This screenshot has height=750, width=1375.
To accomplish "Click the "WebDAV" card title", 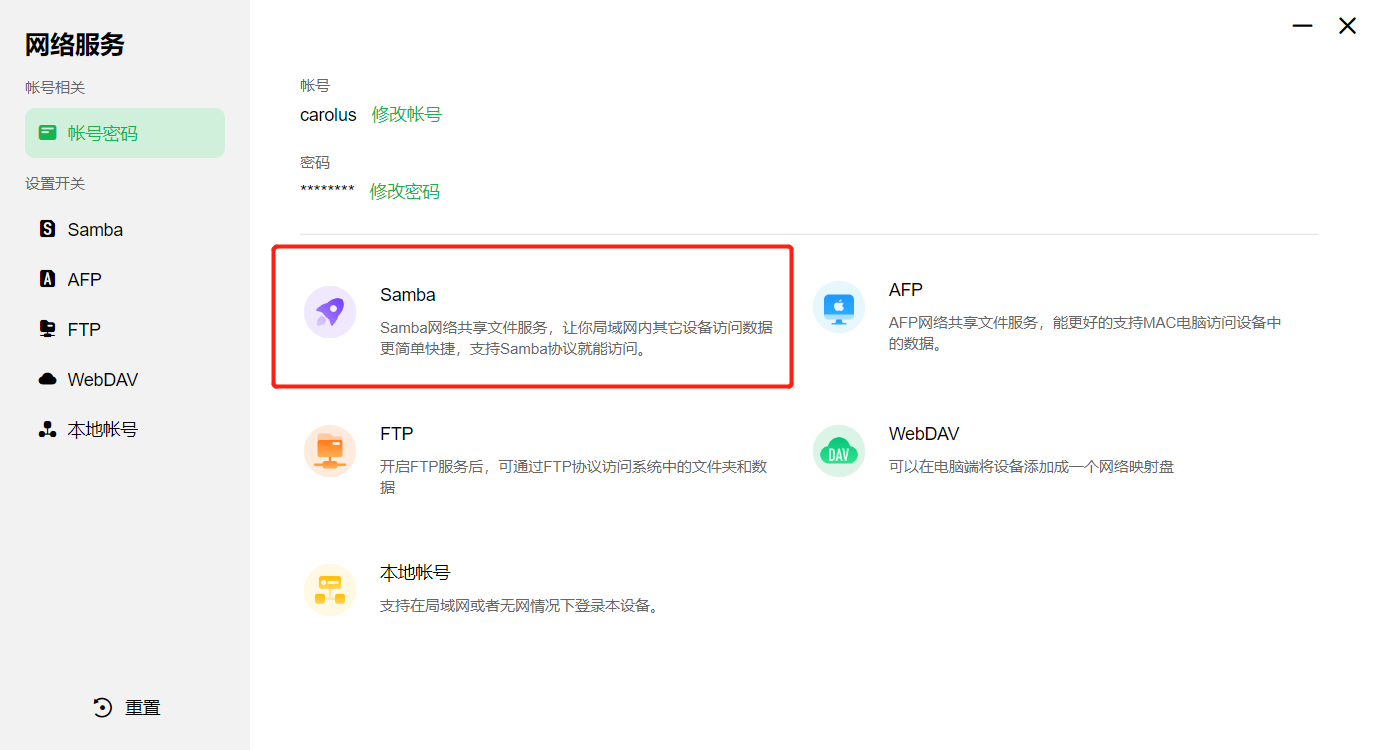I will (x=924, y=434).
